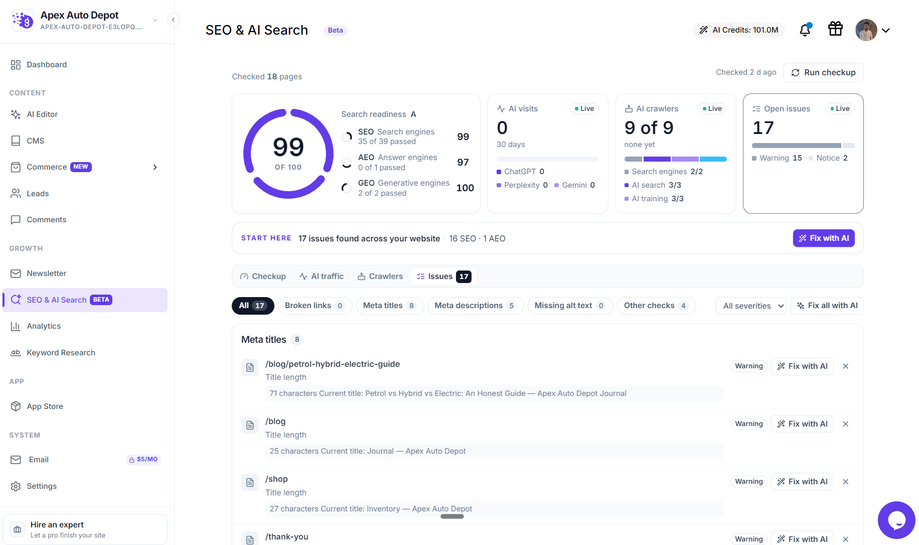Open the gift box icon
The height and width of the screenshot is (545, 919).
(835, 29)
